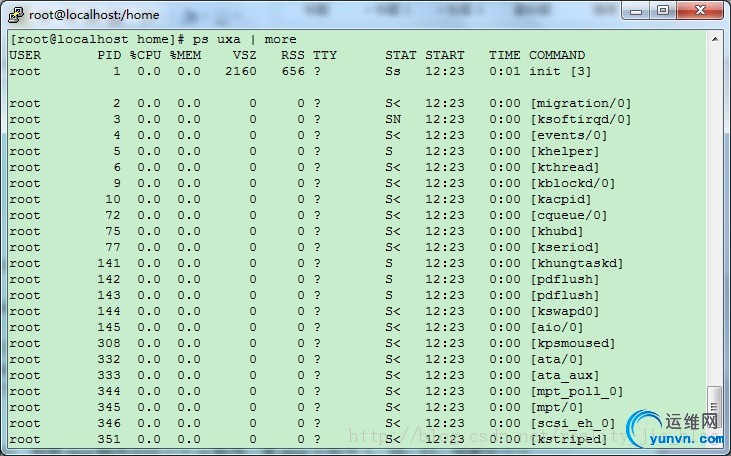Click the COMMAND column header
This screenshot has height=456, width=731.
557,55
